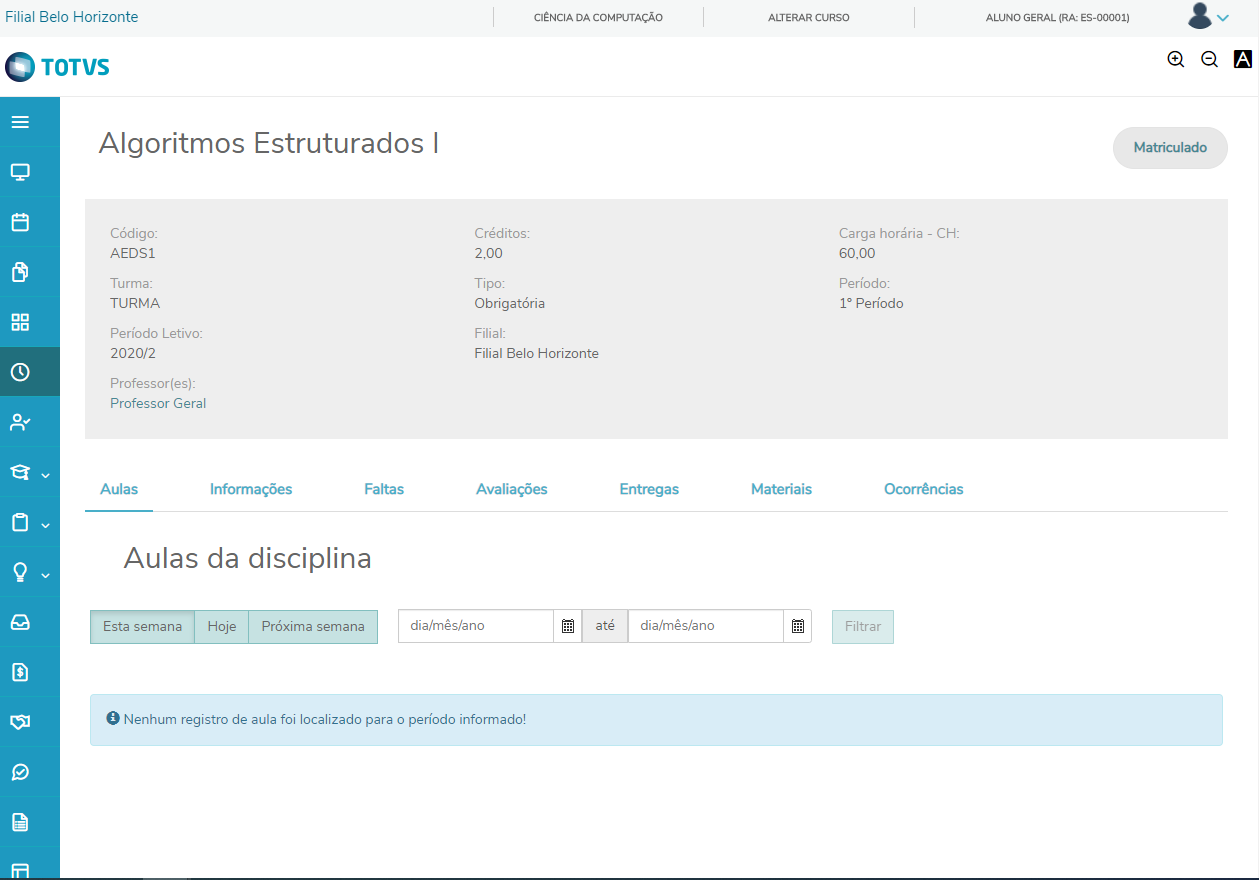This screenshot has width=1259, height=880.
Task: Click the zoom in magnifier icon
Action: coord(1176,59)
